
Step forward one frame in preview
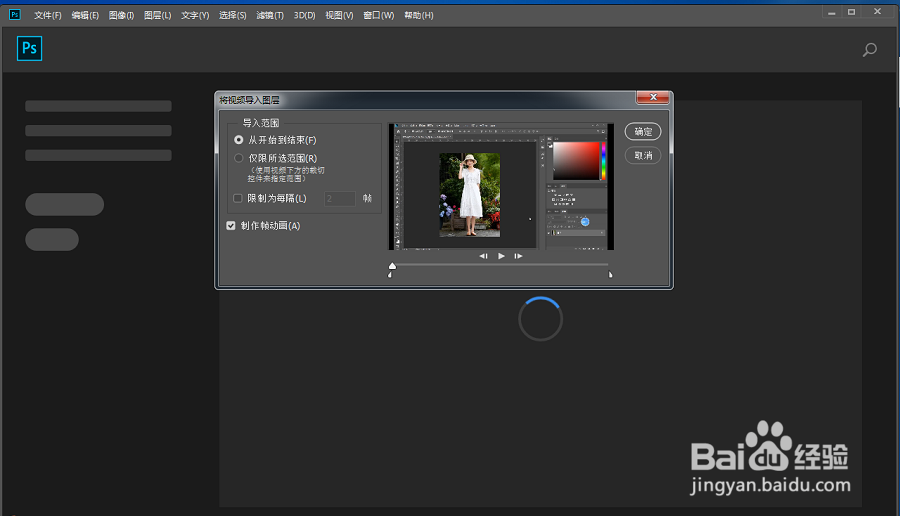tap(518, 256)
